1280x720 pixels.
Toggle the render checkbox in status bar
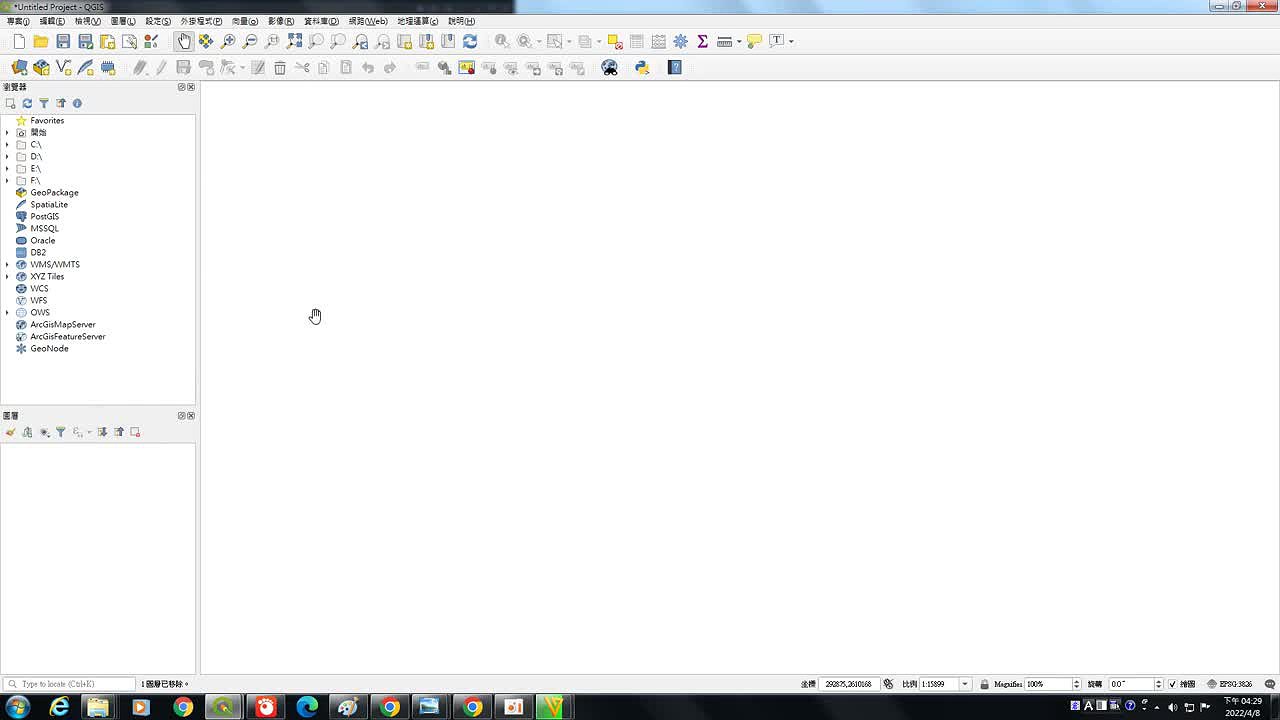(x=1172, y=684)
